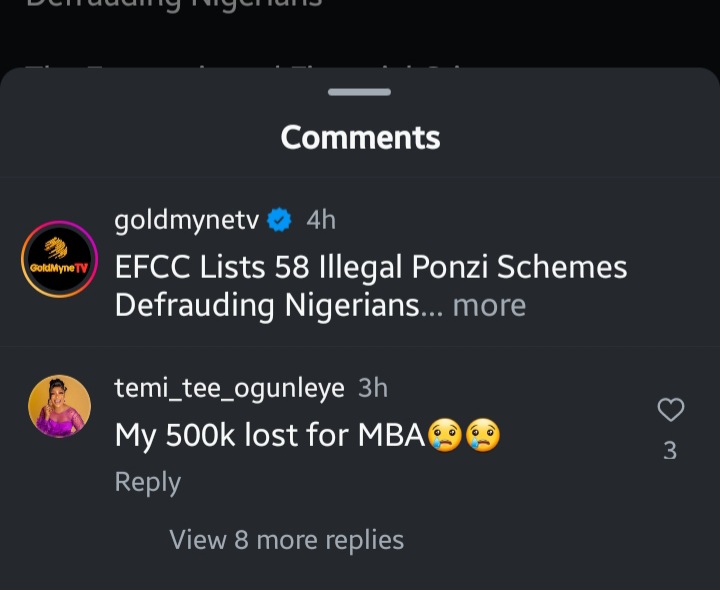
Task: Tap the dimmed post area above the sheet
Action: pyautogui.click(x=360, y=30)
